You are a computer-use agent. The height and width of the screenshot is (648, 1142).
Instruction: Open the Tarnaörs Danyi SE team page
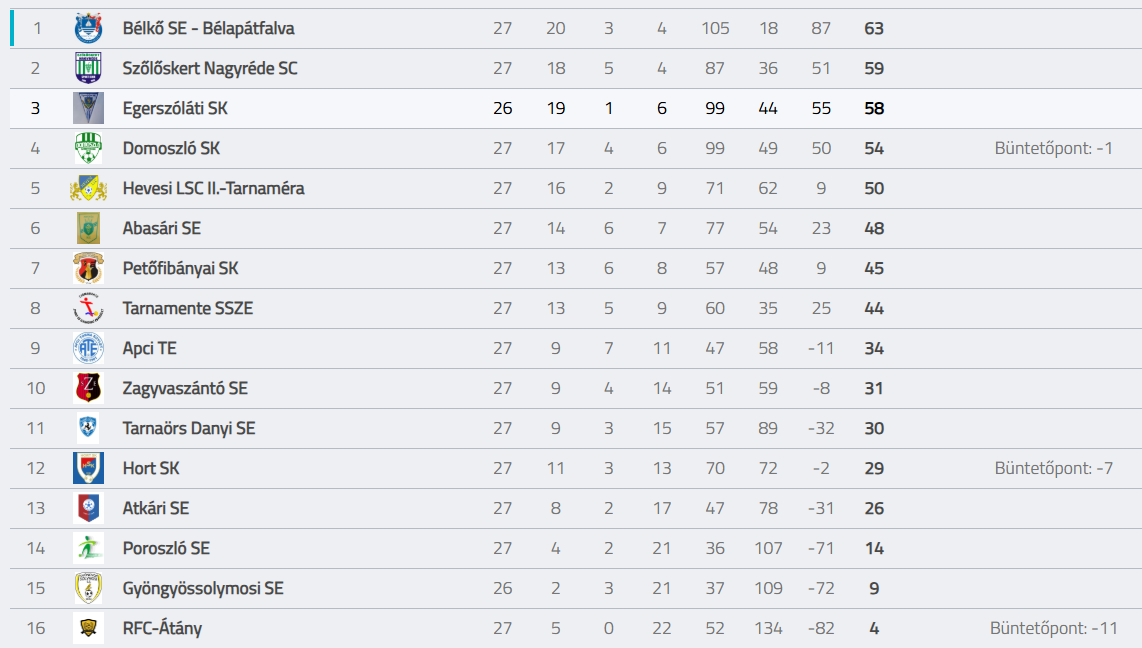pos(189,428)
